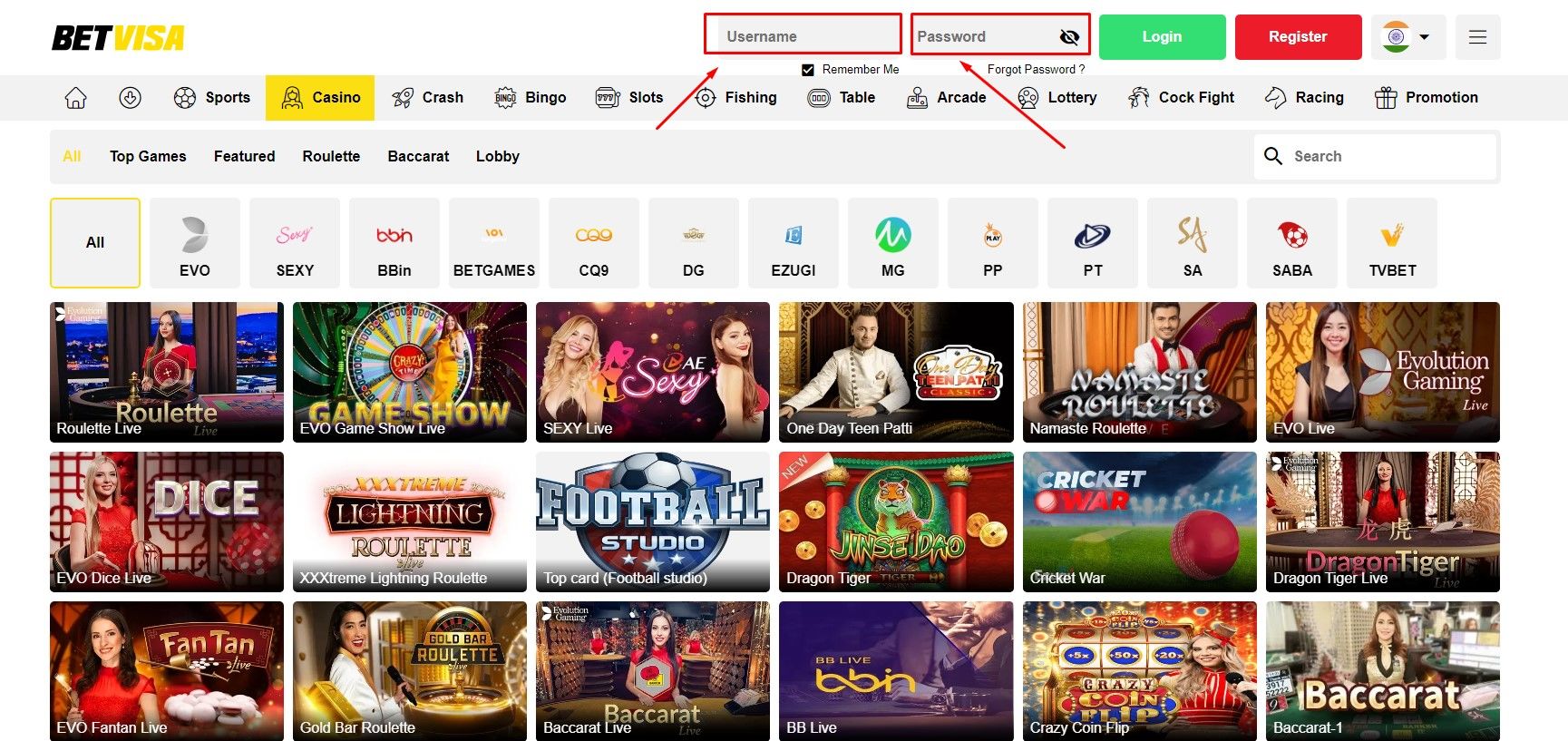Toggle password visibility eye icon
This screenshot has height=741, width=1568.
[x=1069, y=37]
